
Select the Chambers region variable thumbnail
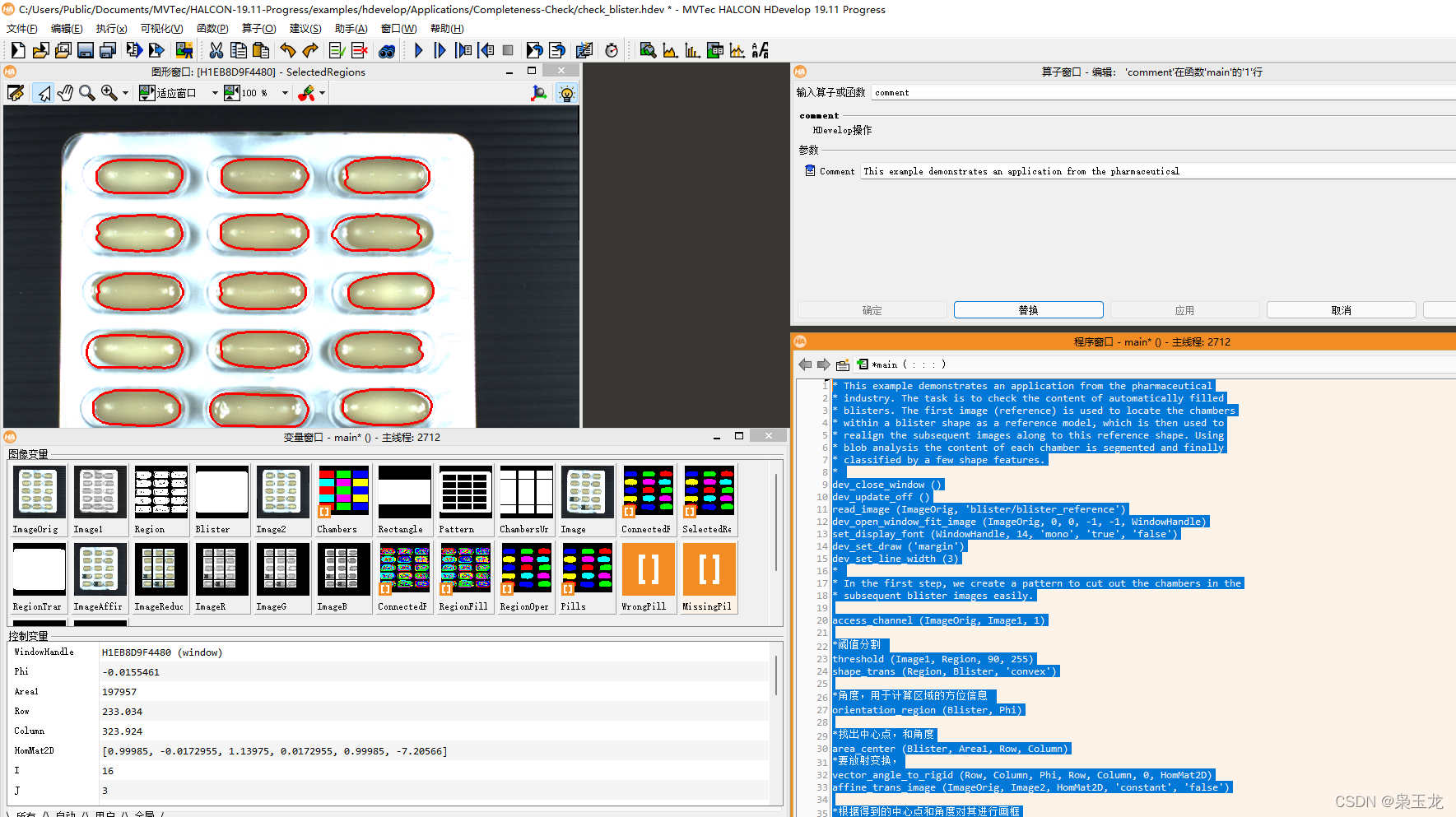343,499
